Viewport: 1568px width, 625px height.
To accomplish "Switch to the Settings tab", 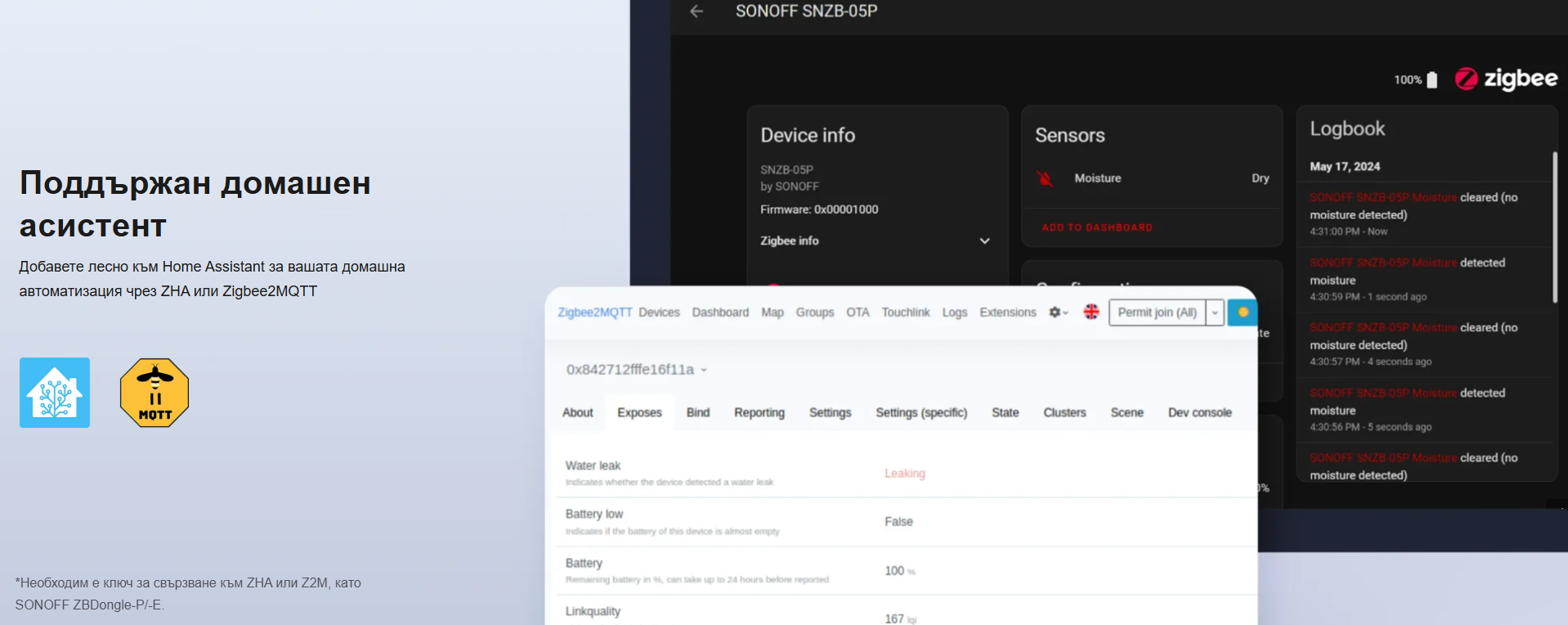I will coord(830,412).
